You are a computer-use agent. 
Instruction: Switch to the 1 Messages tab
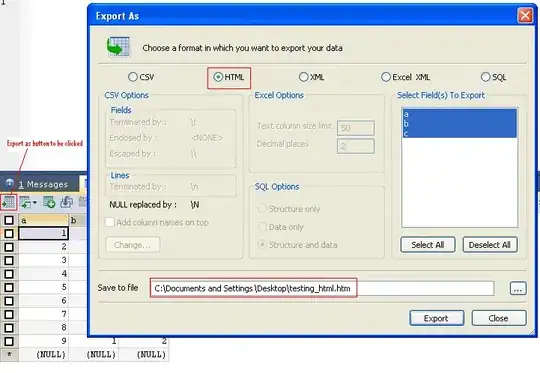click(39, 184)
